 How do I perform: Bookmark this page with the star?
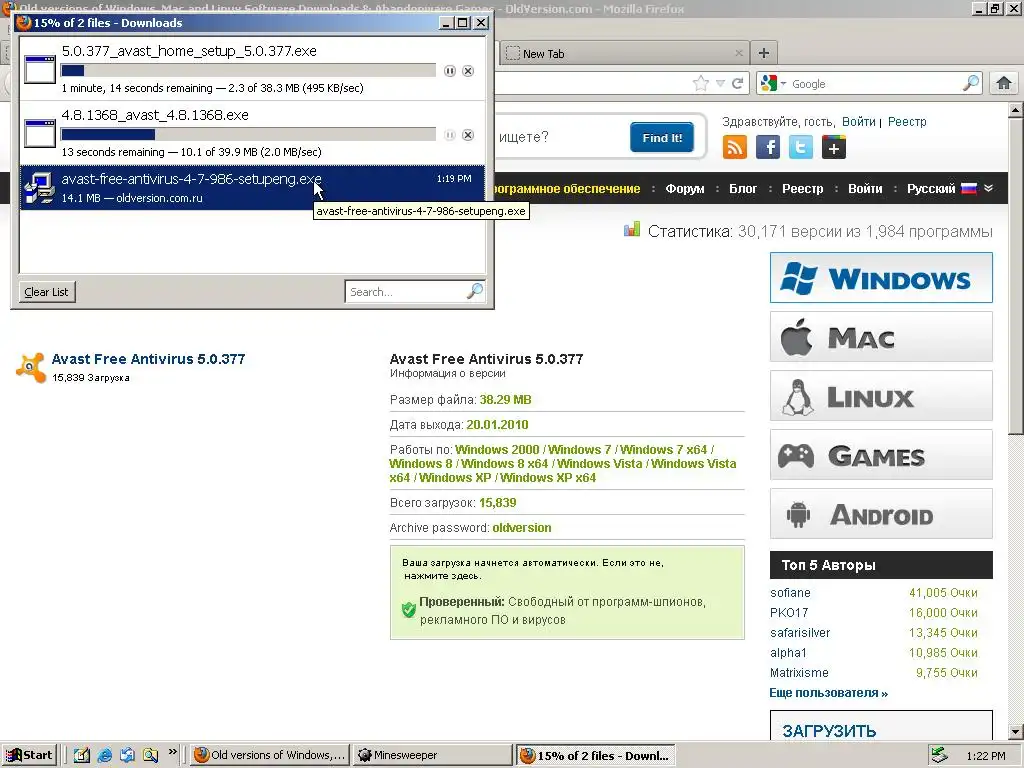click(x=701, y=83)
